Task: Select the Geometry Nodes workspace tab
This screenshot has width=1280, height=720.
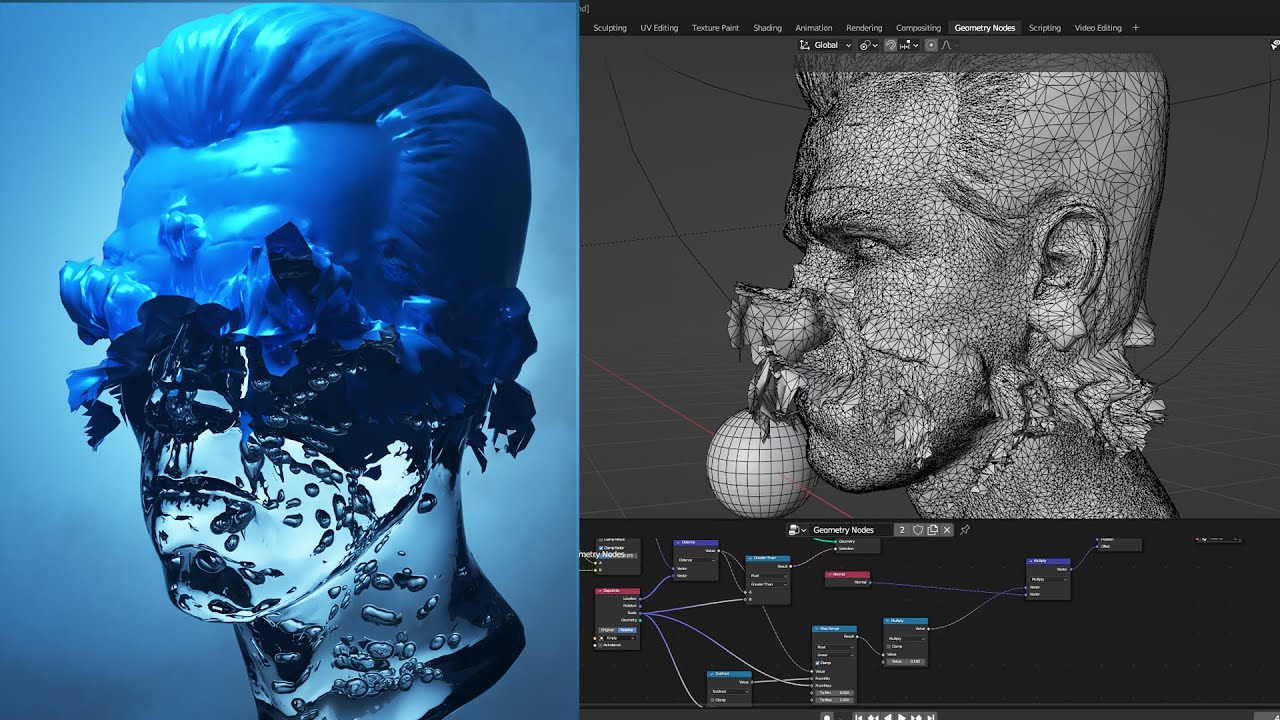Action: [x=985, y=28]
